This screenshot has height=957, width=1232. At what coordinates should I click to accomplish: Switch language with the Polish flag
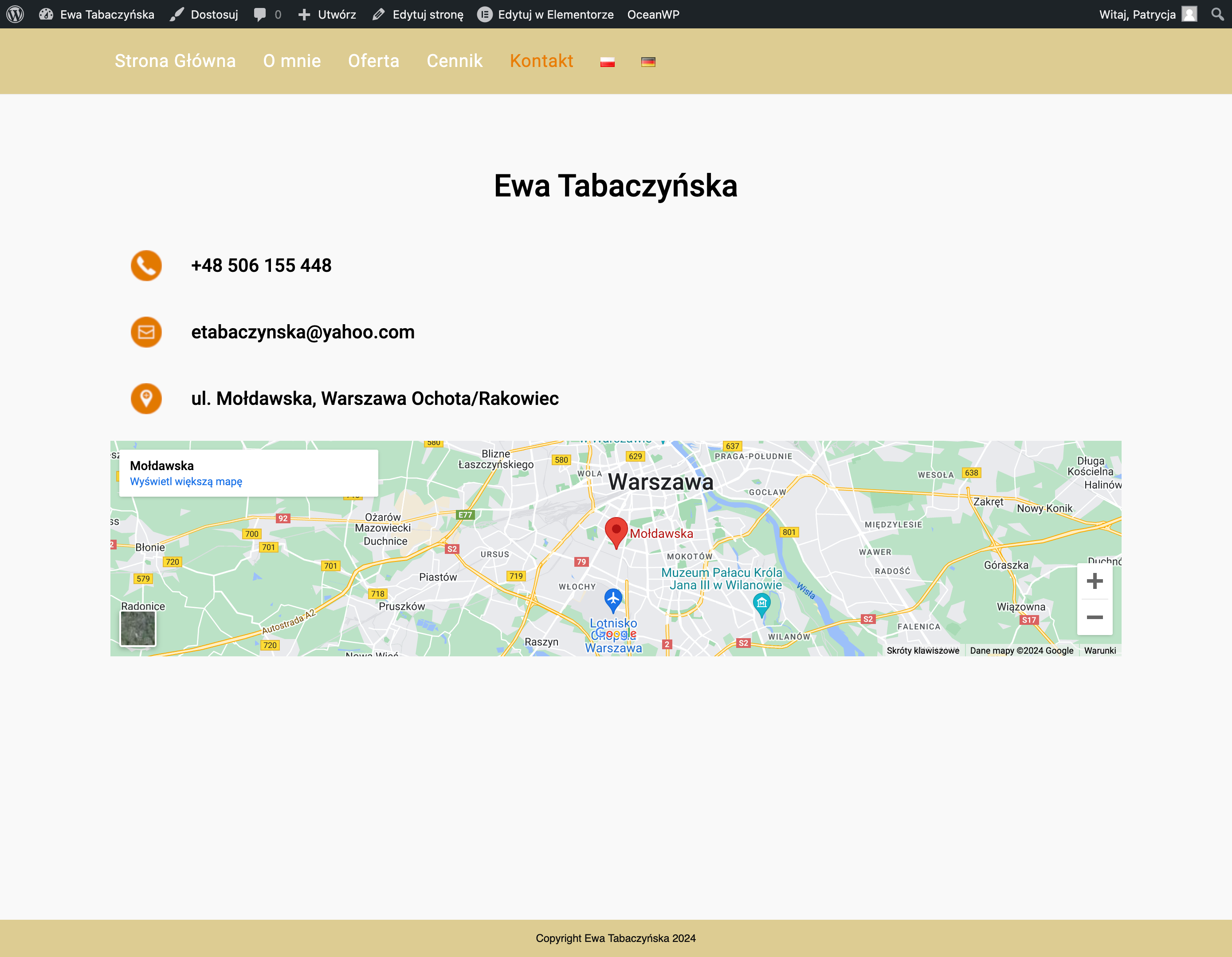(x=607, y=62)
